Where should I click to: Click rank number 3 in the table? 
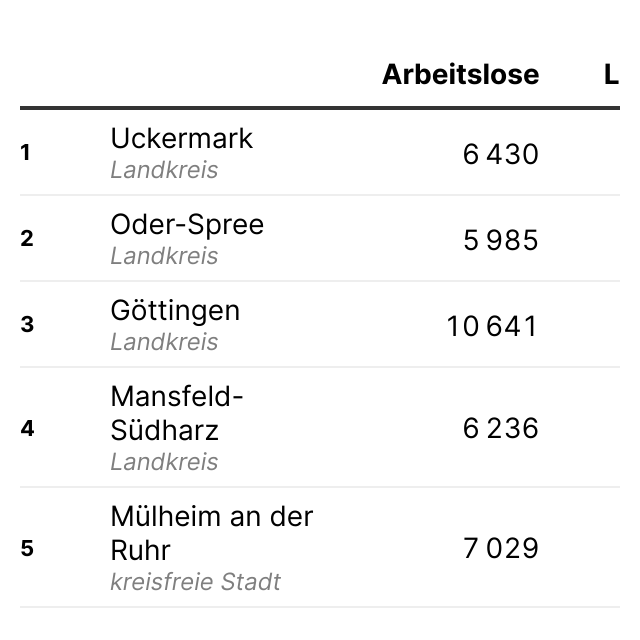[27, 325]
